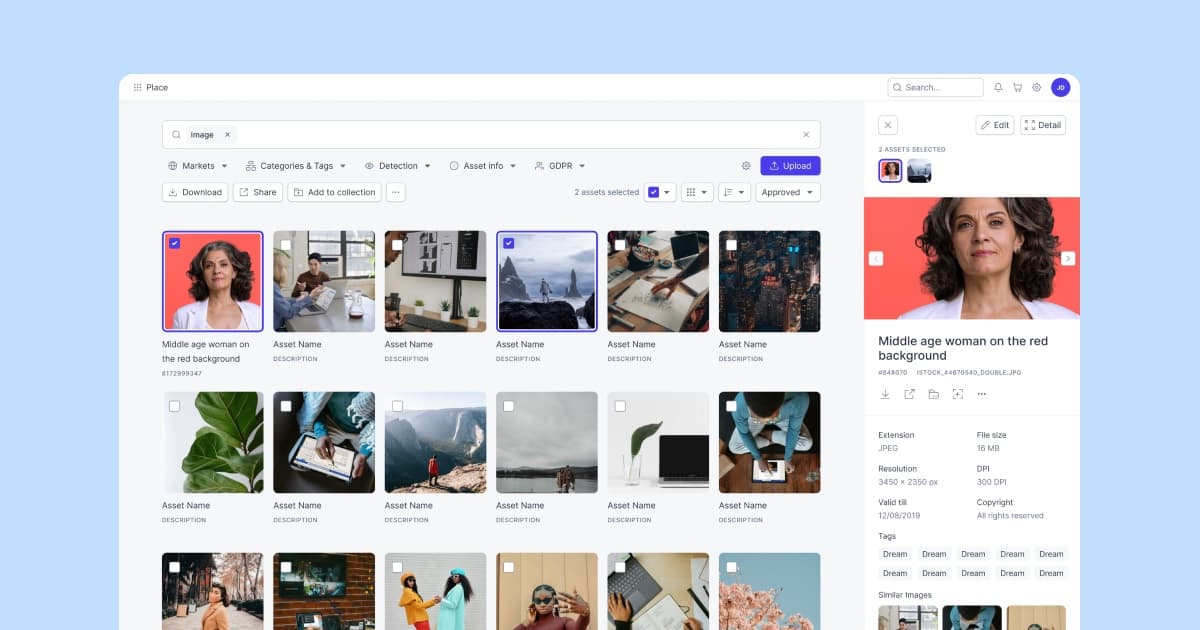Open the ellipsis menu in the detail panel

coord(981,394)
